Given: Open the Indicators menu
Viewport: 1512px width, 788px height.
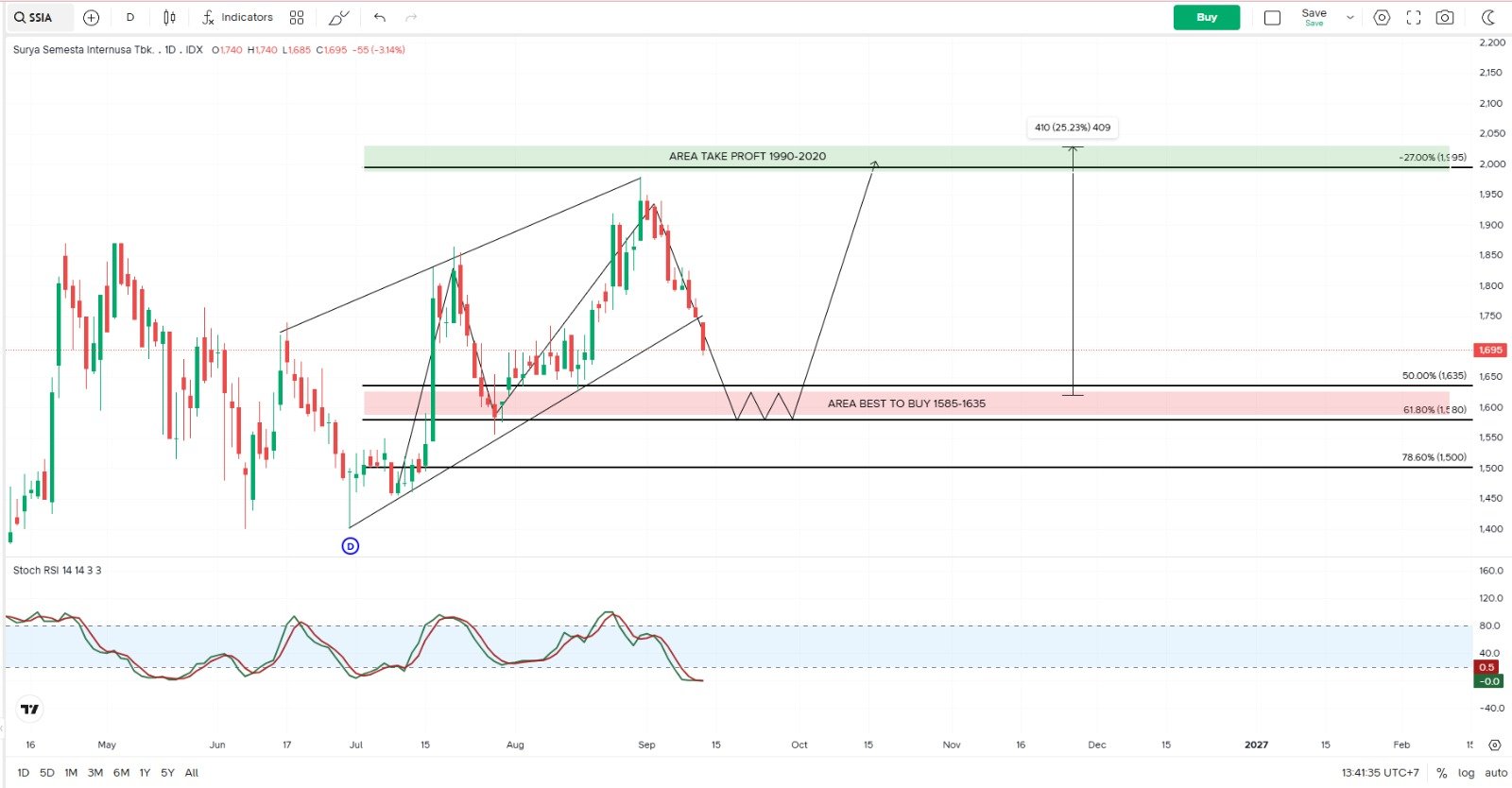Looking at the screenshot, I should 237,17.
